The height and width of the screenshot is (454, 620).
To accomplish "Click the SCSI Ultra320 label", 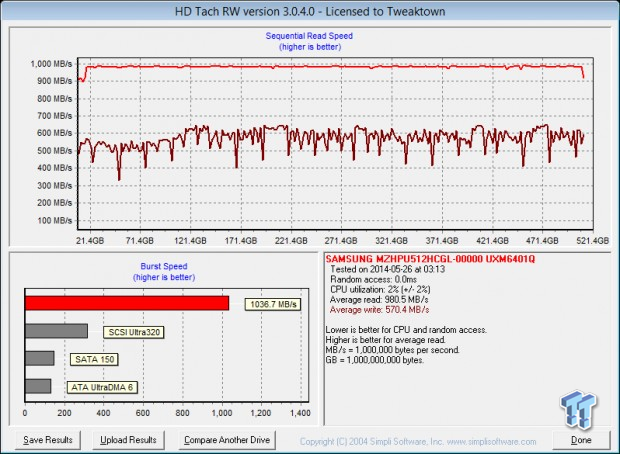I will [x=134, y=332].
